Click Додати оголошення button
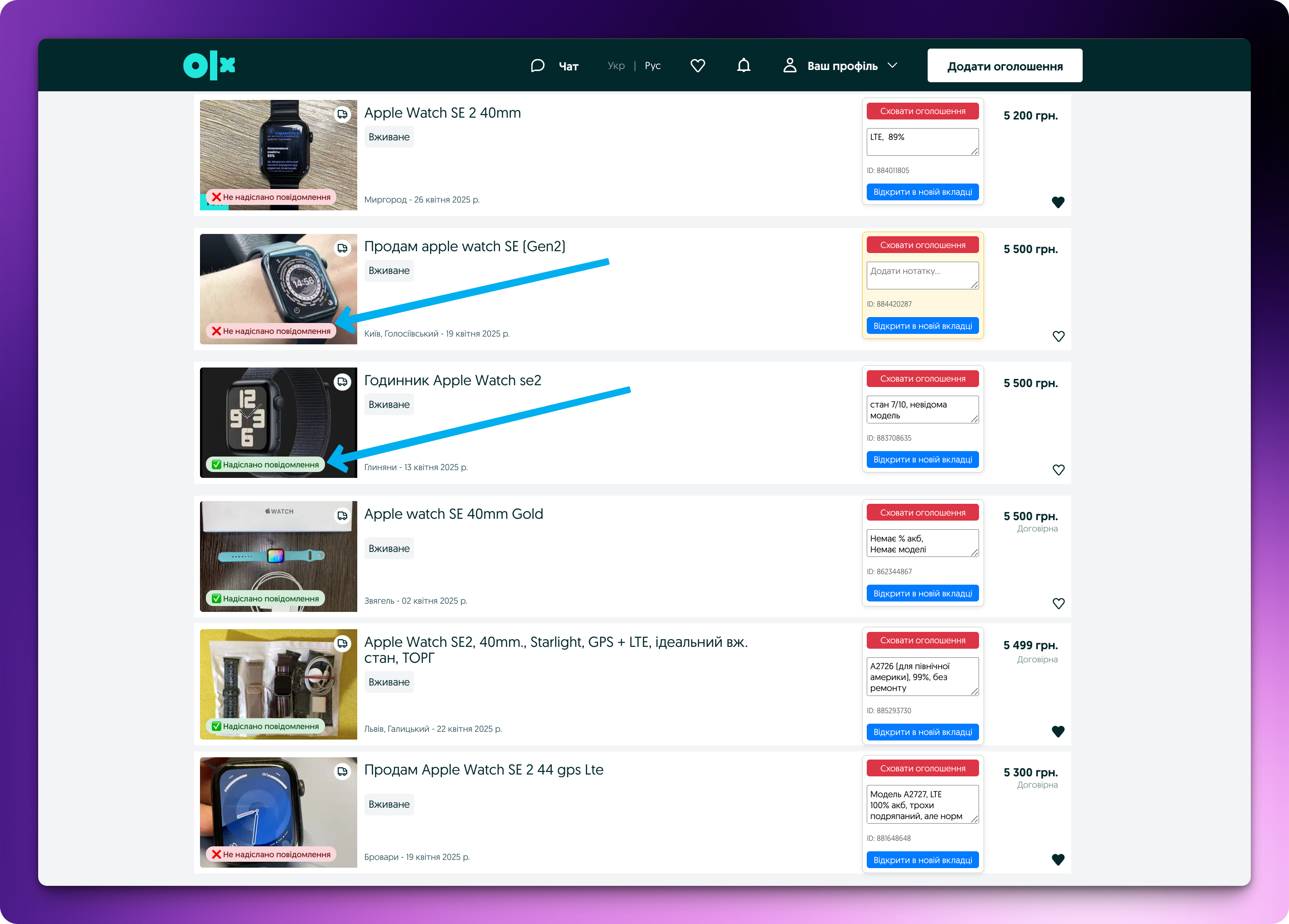 tap(1004, 66)
